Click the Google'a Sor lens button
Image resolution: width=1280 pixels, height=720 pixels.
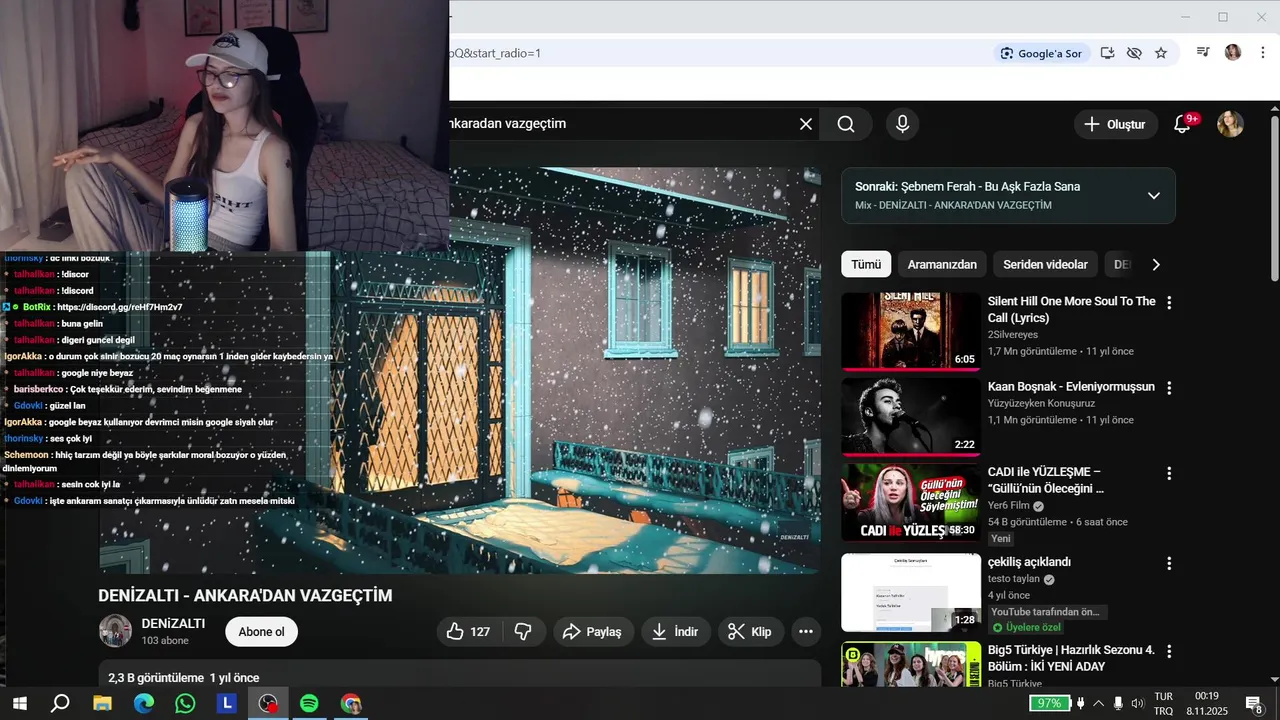pyautogui.click(x=1041, y=53)
